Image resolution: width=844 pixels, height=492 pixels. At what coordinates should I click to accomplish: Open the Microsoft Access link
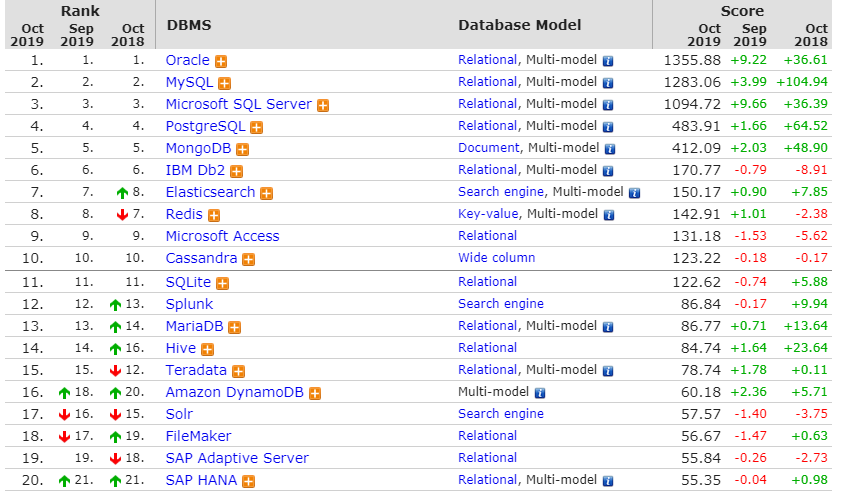click(222, 236)
